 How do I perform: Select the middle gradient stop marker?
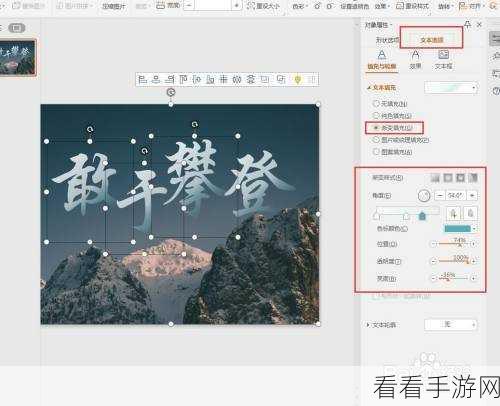click(x=406, y=216)
